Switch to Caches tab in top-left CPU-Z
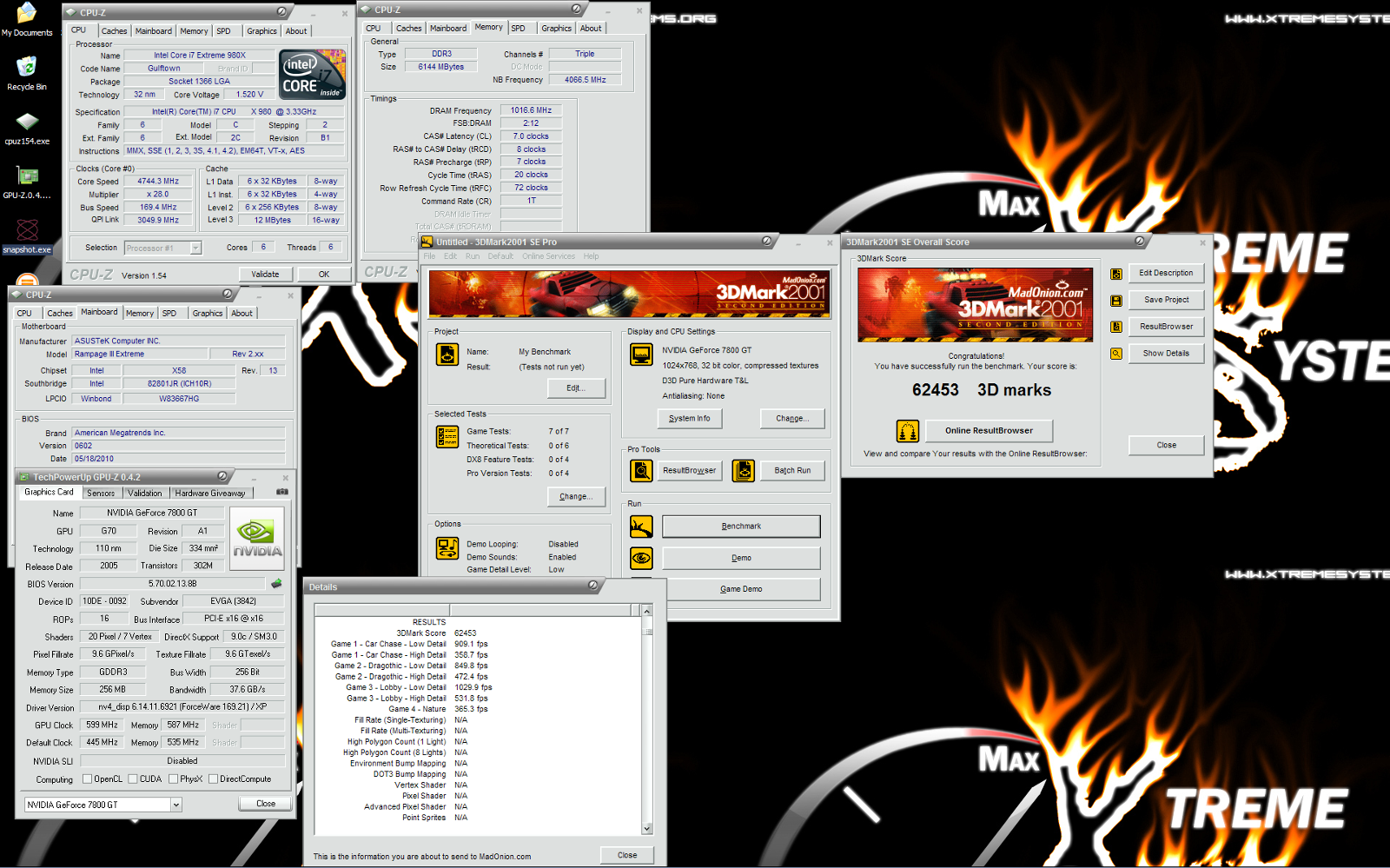1390x868 pixels. point(114,31)
